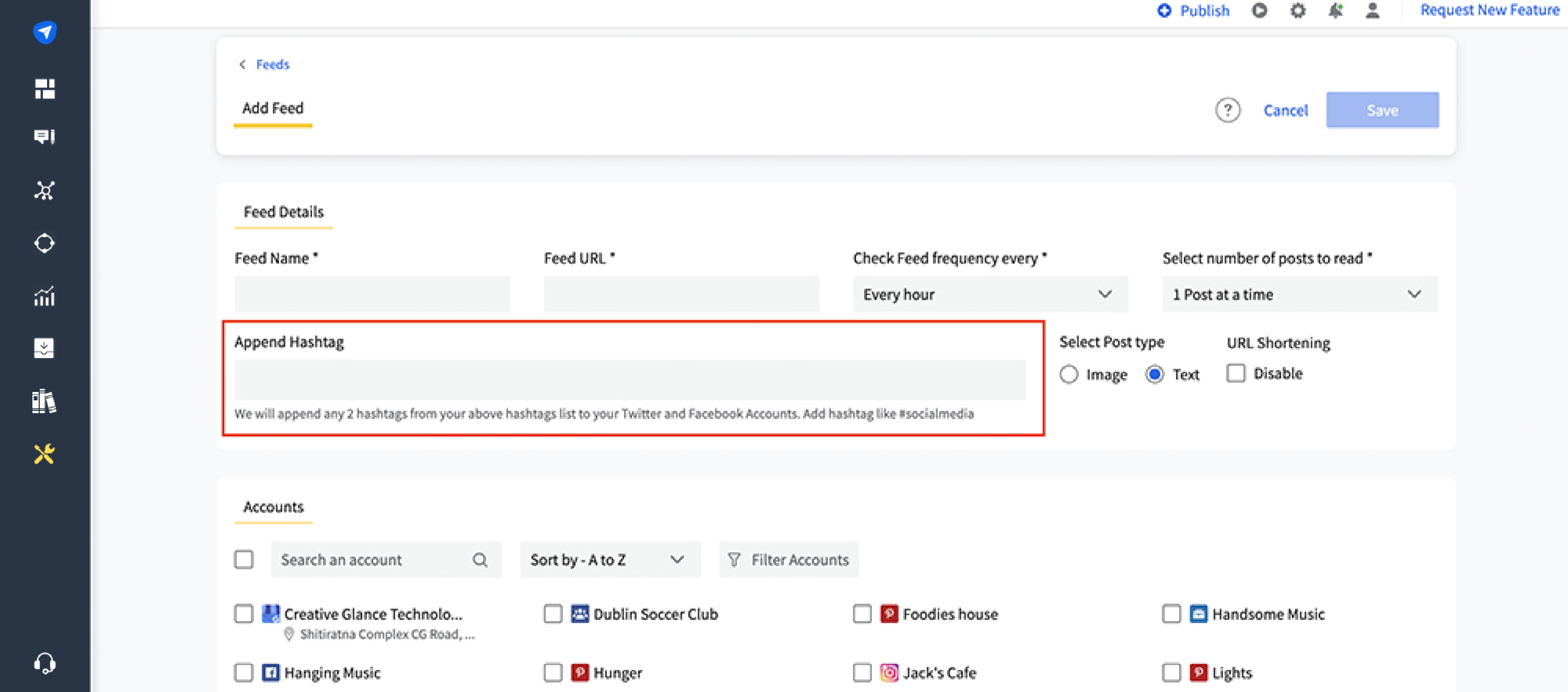Screen dimensions: 1568x692
Task: Expand the 1 Post at a time dropdown
Action: (1299, 295)
